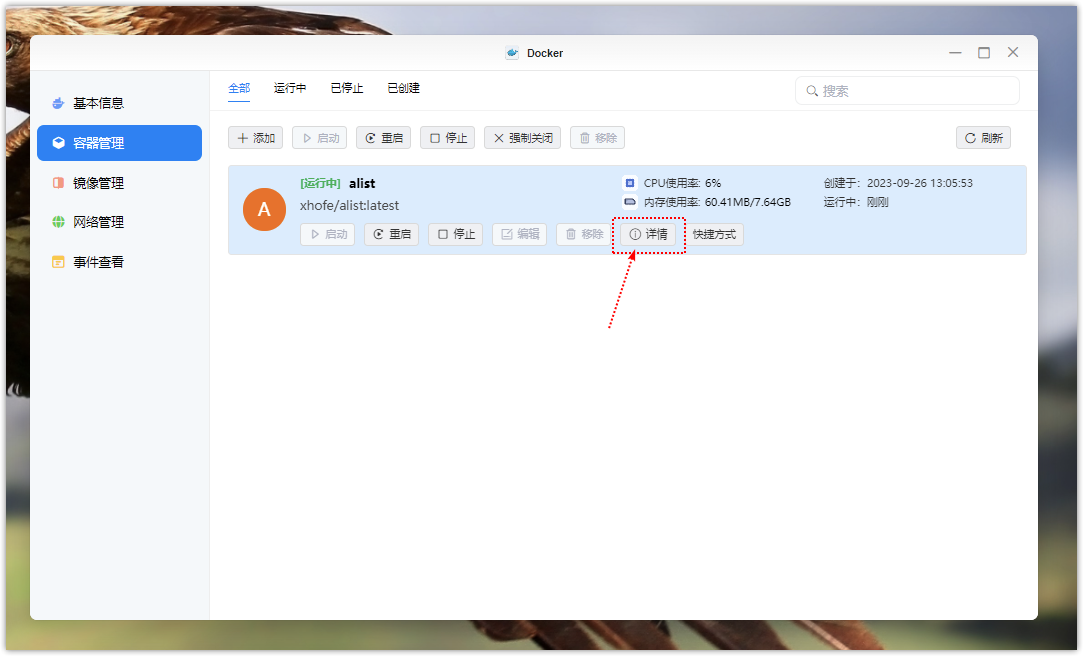Click 编辑 in the alist row
This screenshot has width=1083, height=656.
(x=519, y=235)
